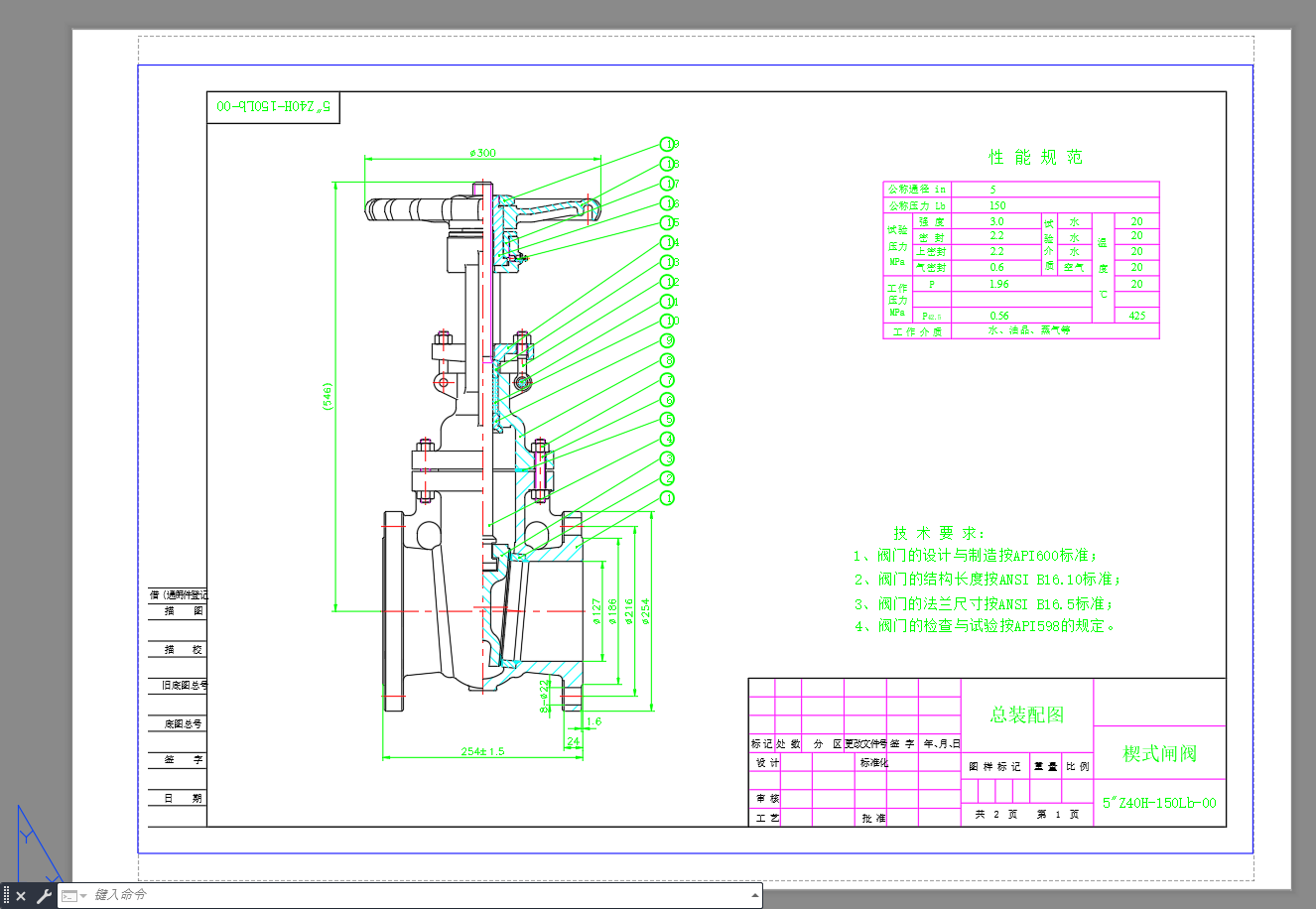Select the upside-down drawing number in top-left box
The height and width of the screenshot is (909, 1316).
(273, 106)
